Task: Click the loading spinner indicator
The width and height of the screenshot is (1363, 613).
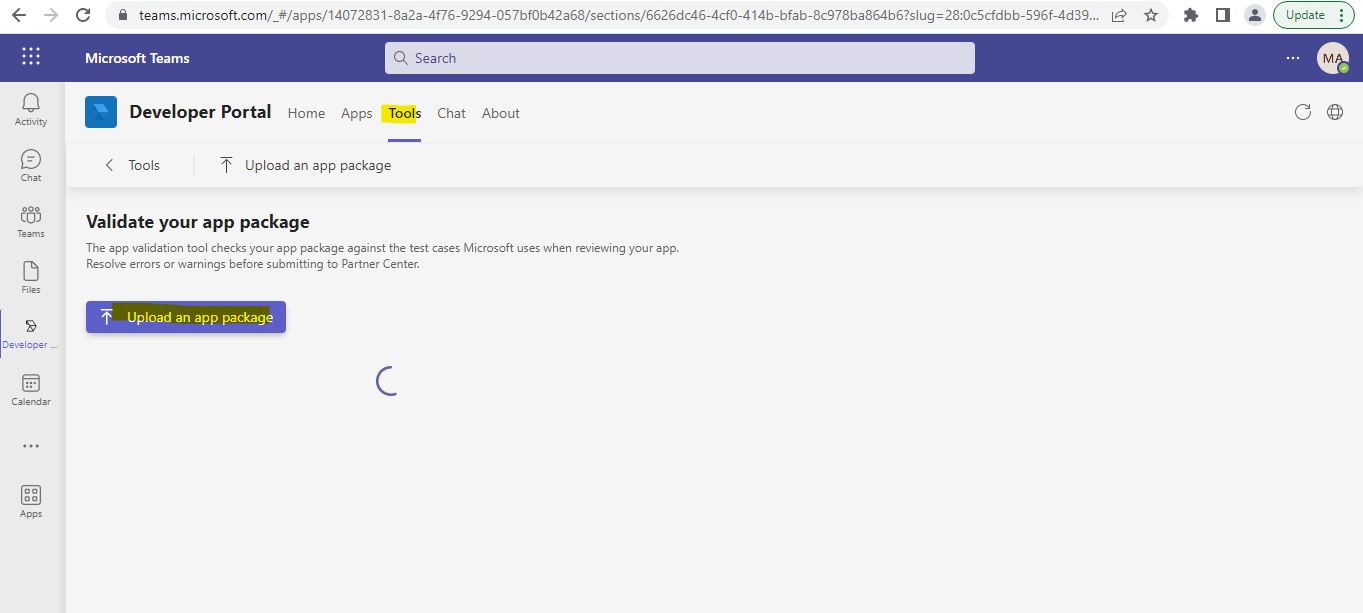Action: (387, 381)
